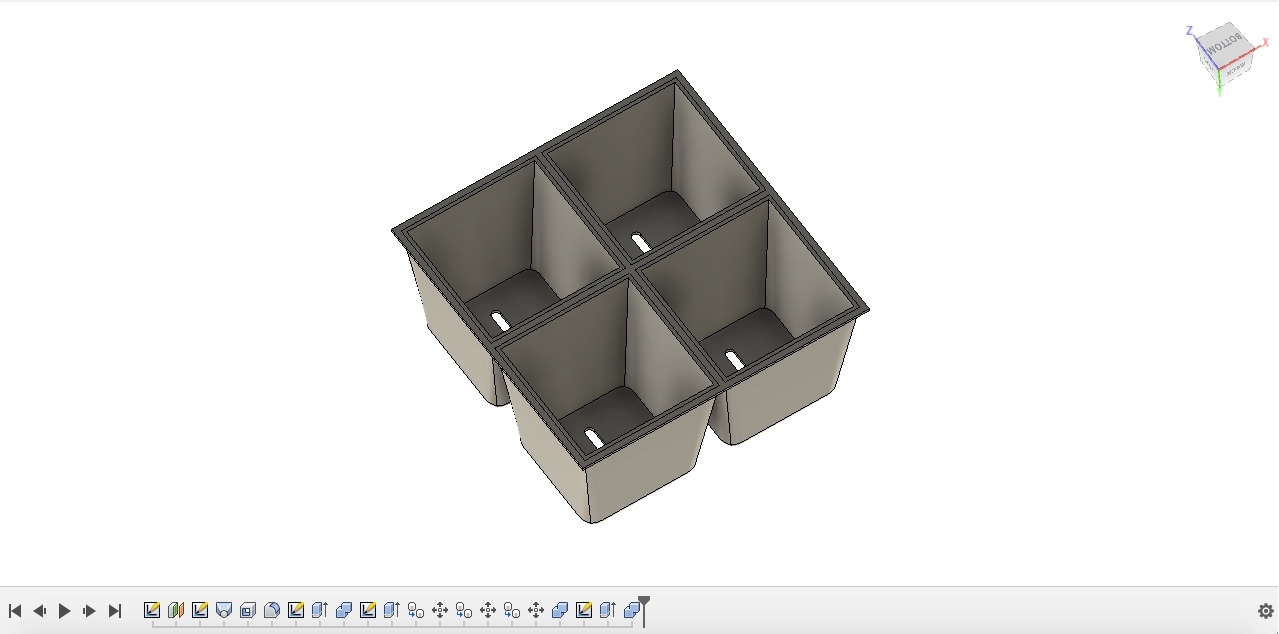
Task: Select the last Offset Face timeline feature
Action: click(632, 610)
